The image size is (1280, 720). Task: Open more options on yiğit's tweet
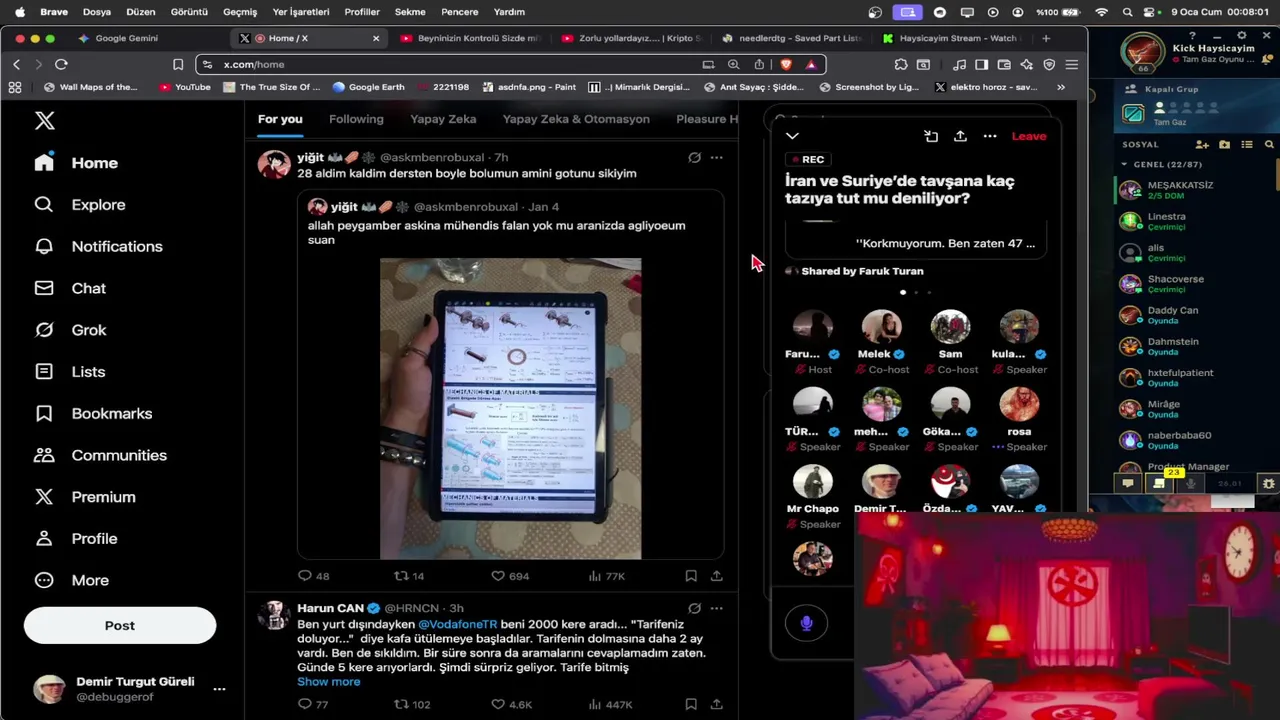(716, 157)
